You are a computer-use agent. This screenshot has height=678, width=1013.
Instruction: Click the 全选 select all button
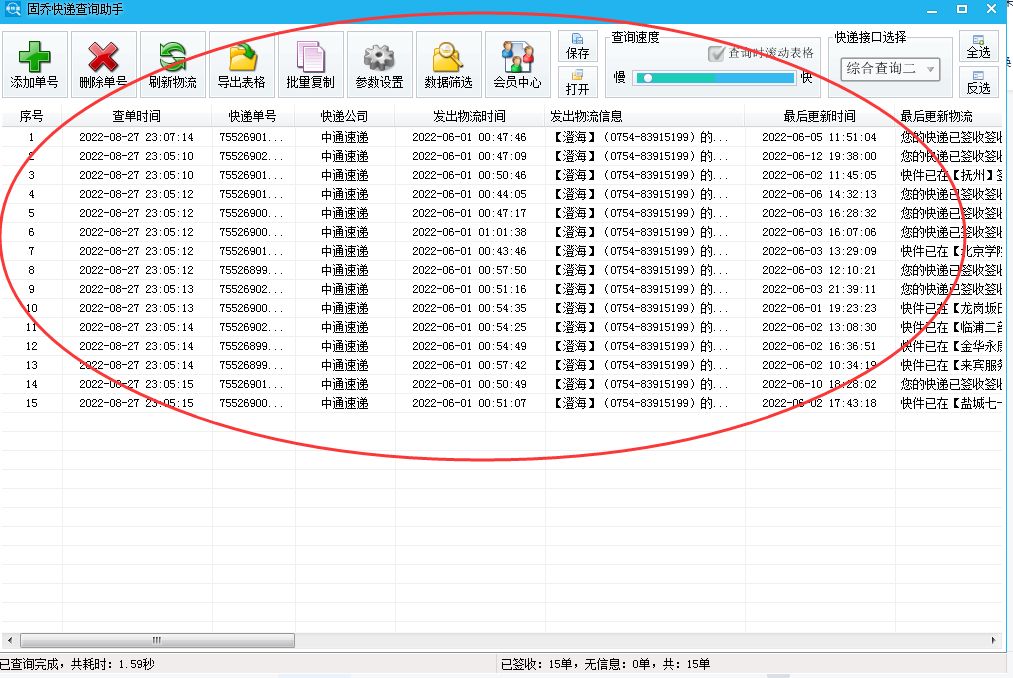[x=978, y=48]
